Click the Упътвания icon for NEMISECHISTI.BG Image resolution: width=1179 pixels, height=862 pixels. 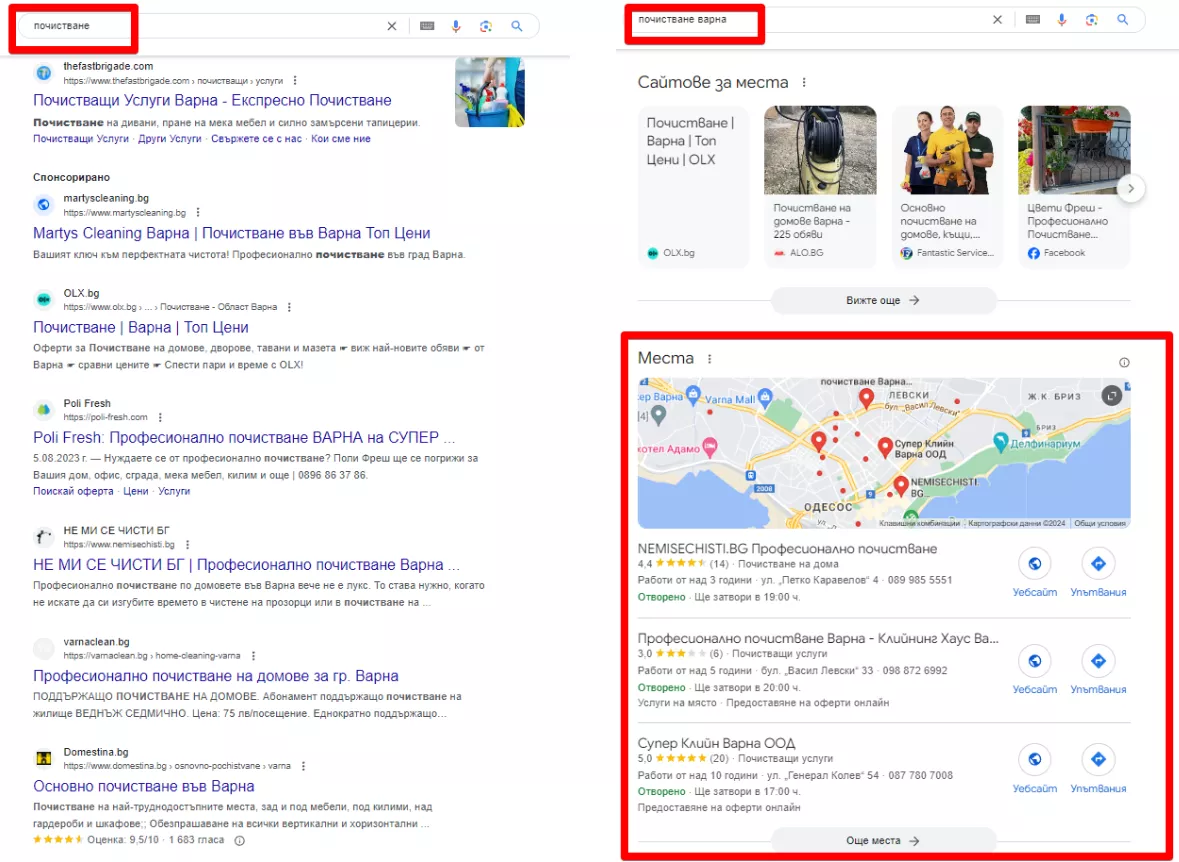(x=1098, y=563)
